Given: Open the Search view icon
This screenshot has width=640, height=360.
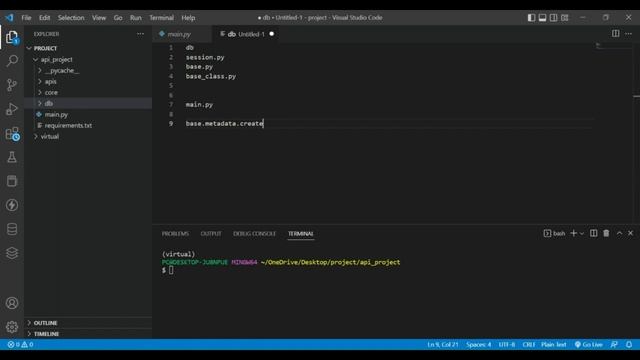Looking at the screenshot, I should click(x=12, y=61).
